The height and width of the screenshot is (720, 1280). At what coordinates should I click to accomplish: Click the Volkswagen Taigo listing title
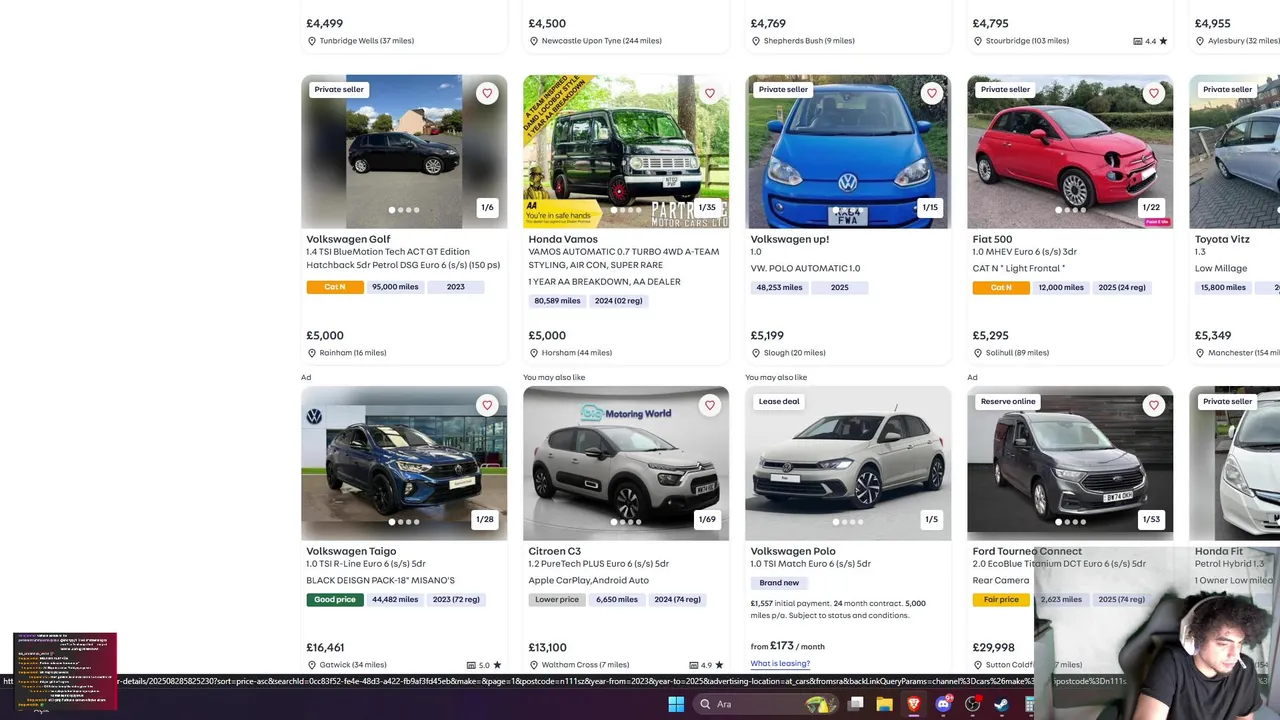tap(351, 551)
